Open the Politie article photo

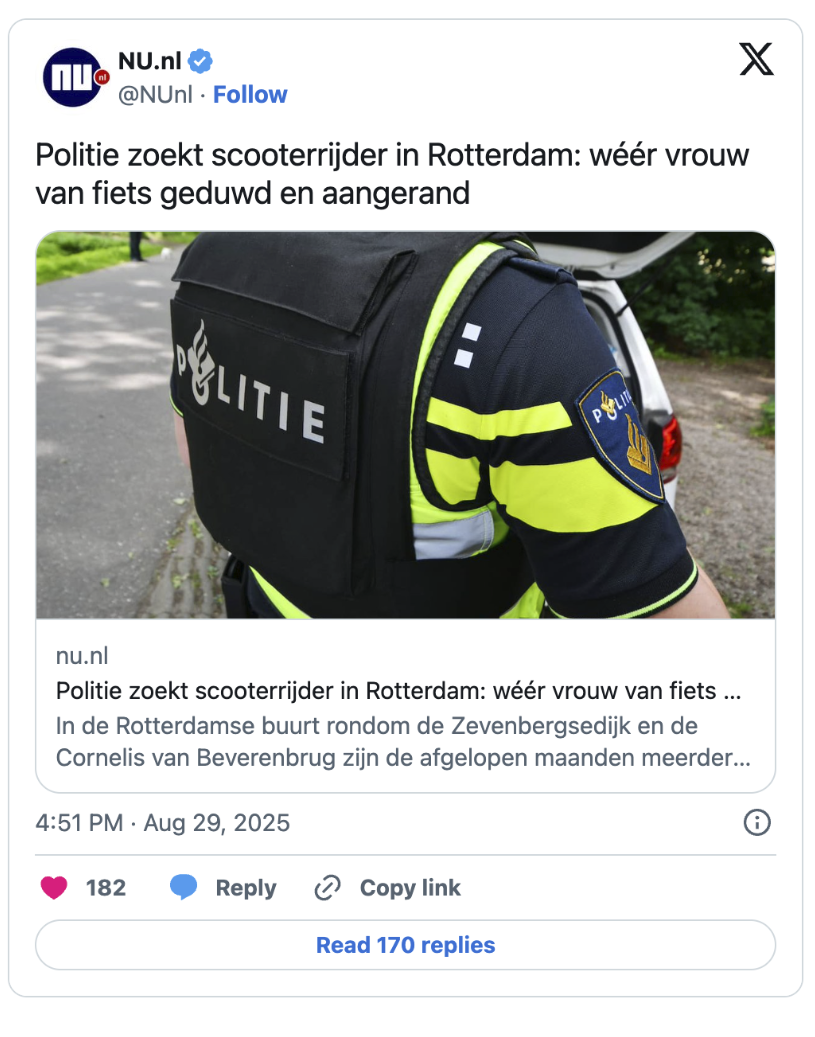coord(406,425)
